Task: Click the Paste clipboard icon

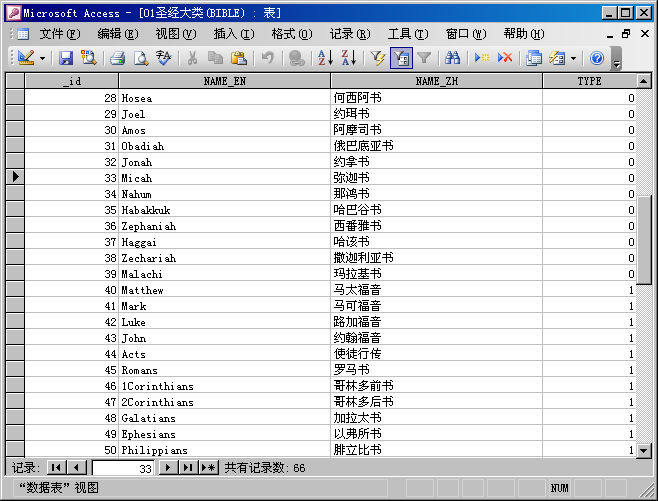Action: click(x=239, y=58)
